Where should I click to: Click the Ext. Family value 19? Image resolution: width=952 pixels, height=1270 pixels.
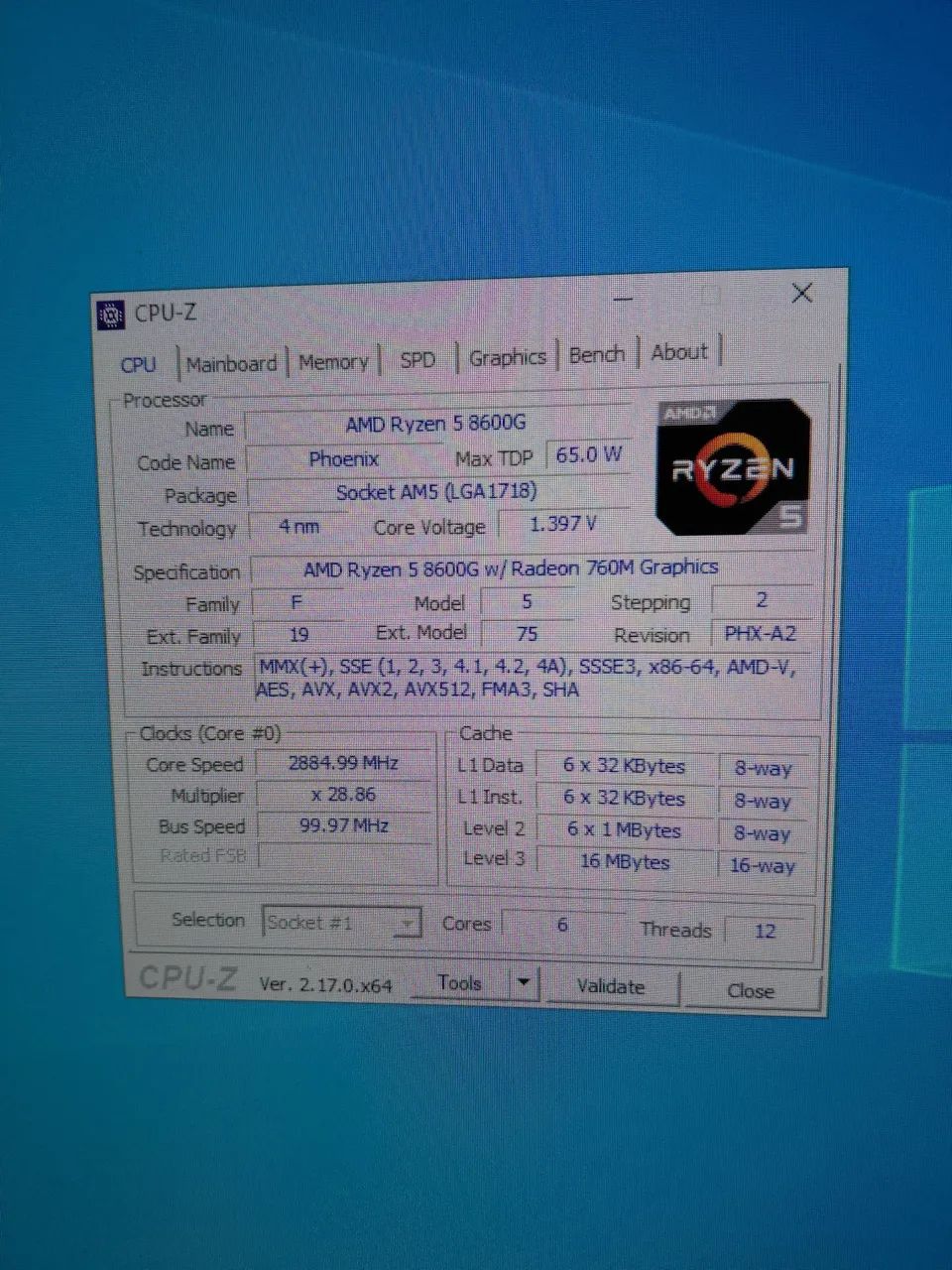pos(298,635)
